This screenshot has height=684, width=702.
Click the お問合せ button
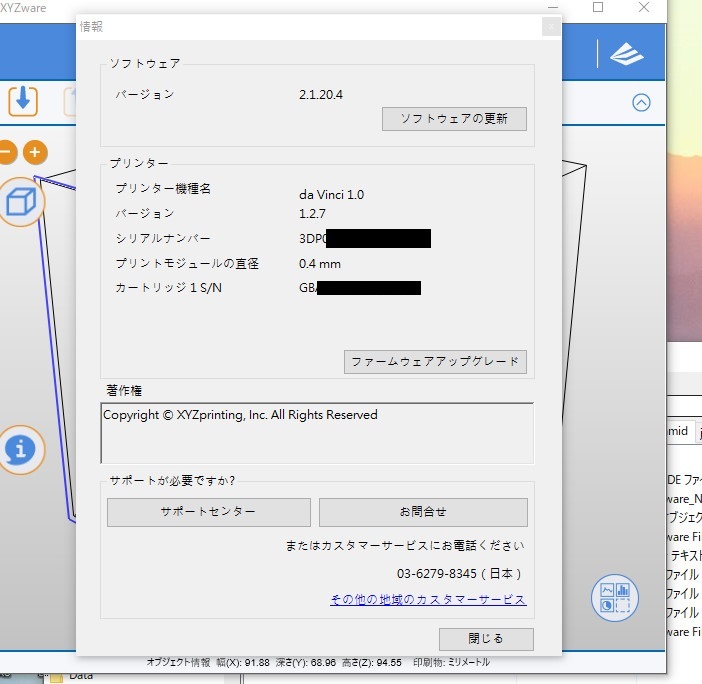point(423,512)
